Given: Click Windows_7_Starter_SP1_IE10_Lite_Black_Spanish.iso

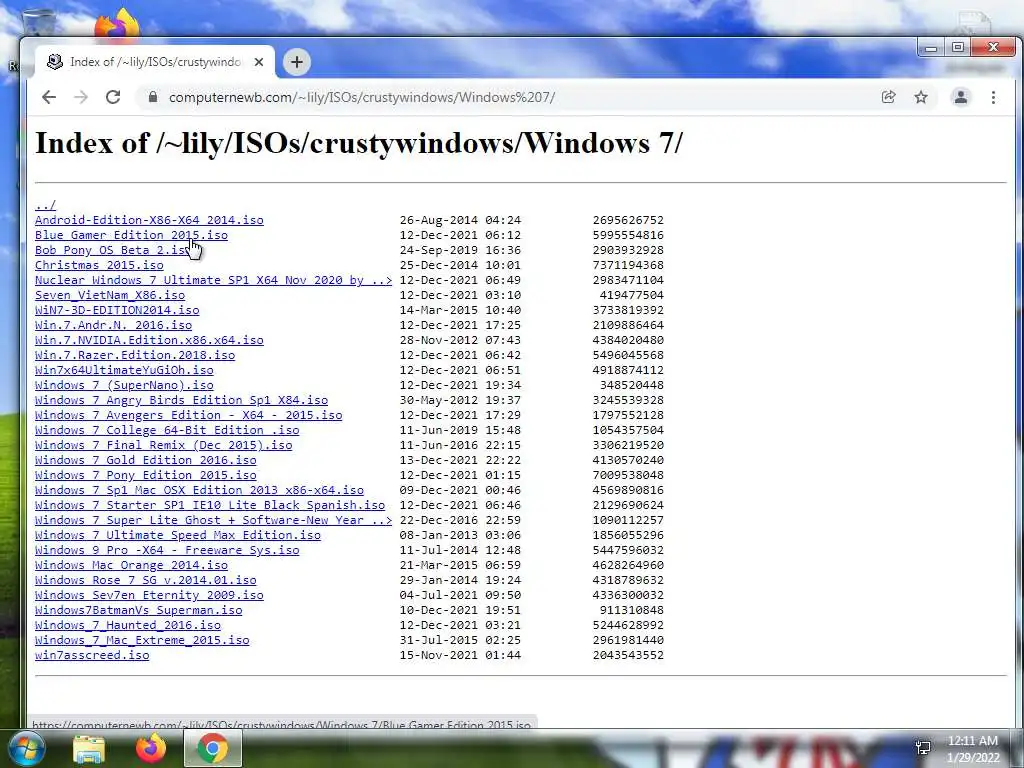Looking at the screenshot, I should point(210,505).
